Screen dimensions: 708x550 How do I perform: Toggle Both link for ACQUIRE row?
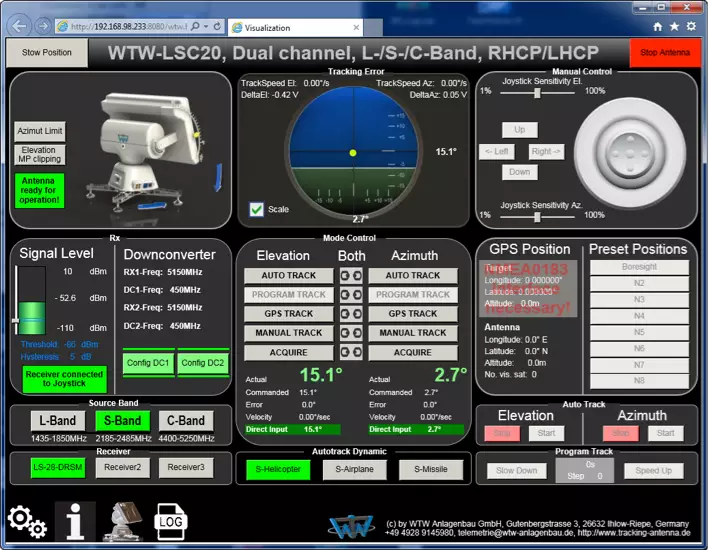click(351, 352)
